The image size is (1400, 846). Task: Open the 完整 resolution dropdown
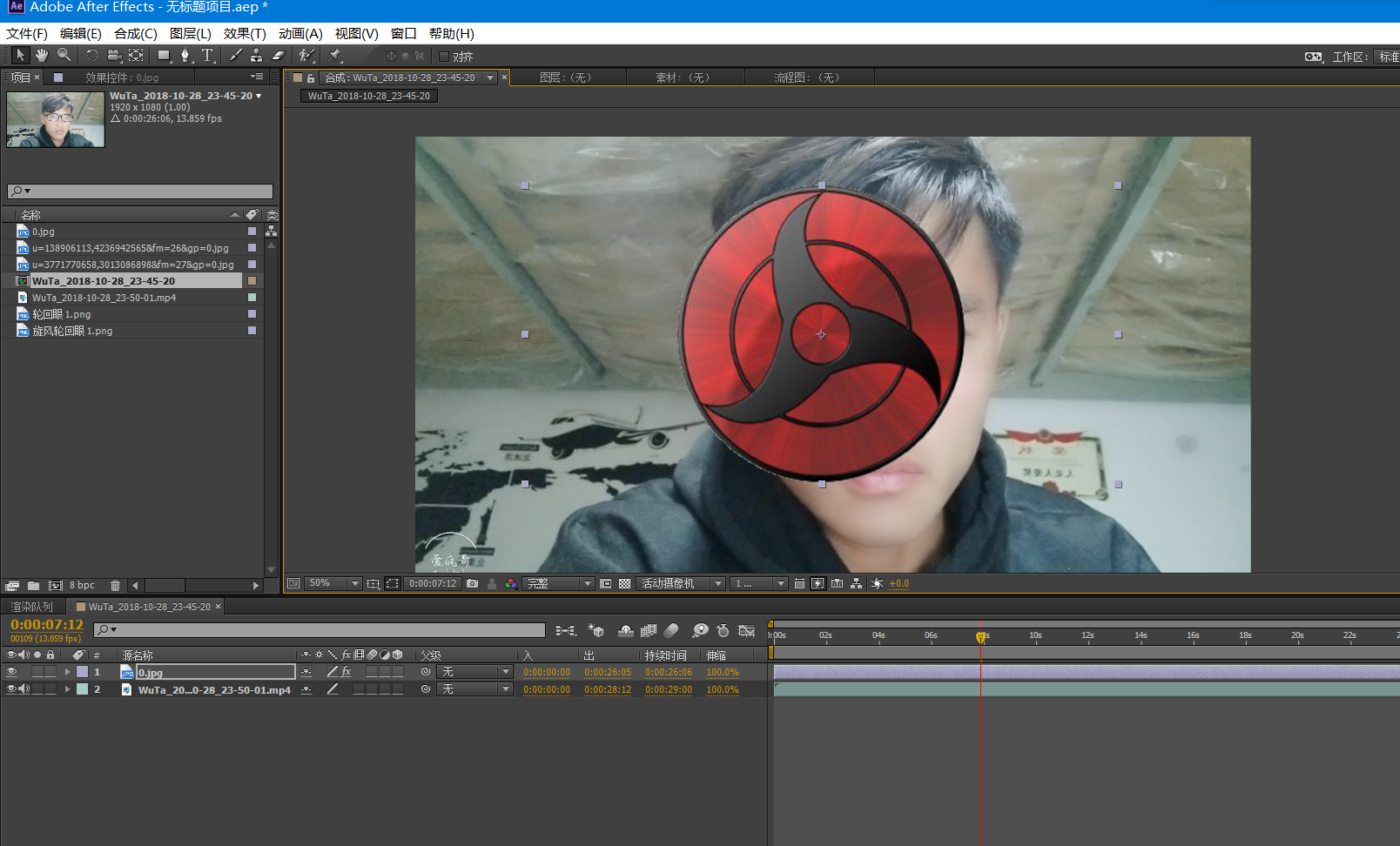click(x=559, y=583)
